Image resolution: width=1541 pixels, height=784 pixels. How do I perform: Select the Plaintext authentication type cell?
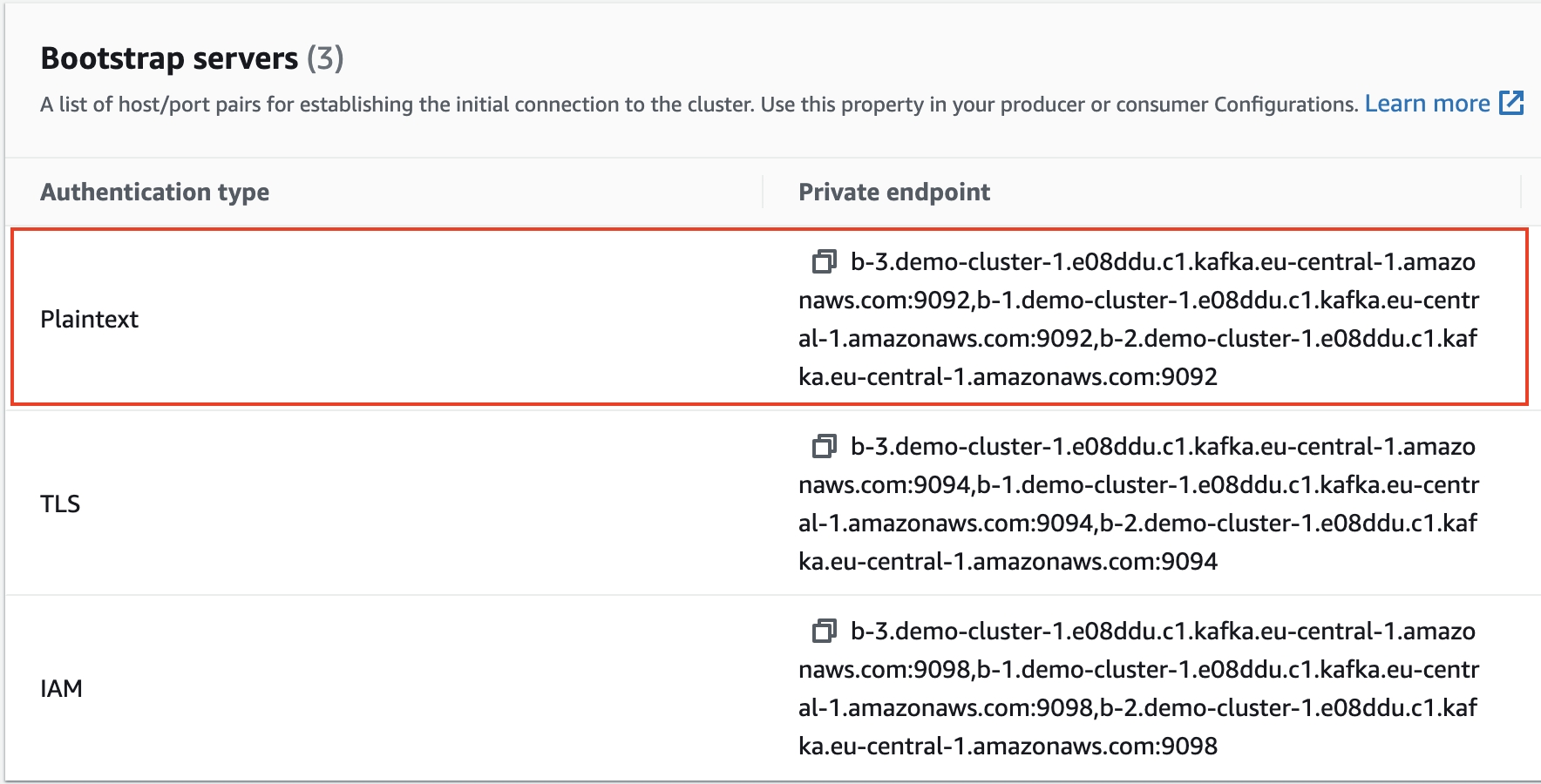coord(89,319)
